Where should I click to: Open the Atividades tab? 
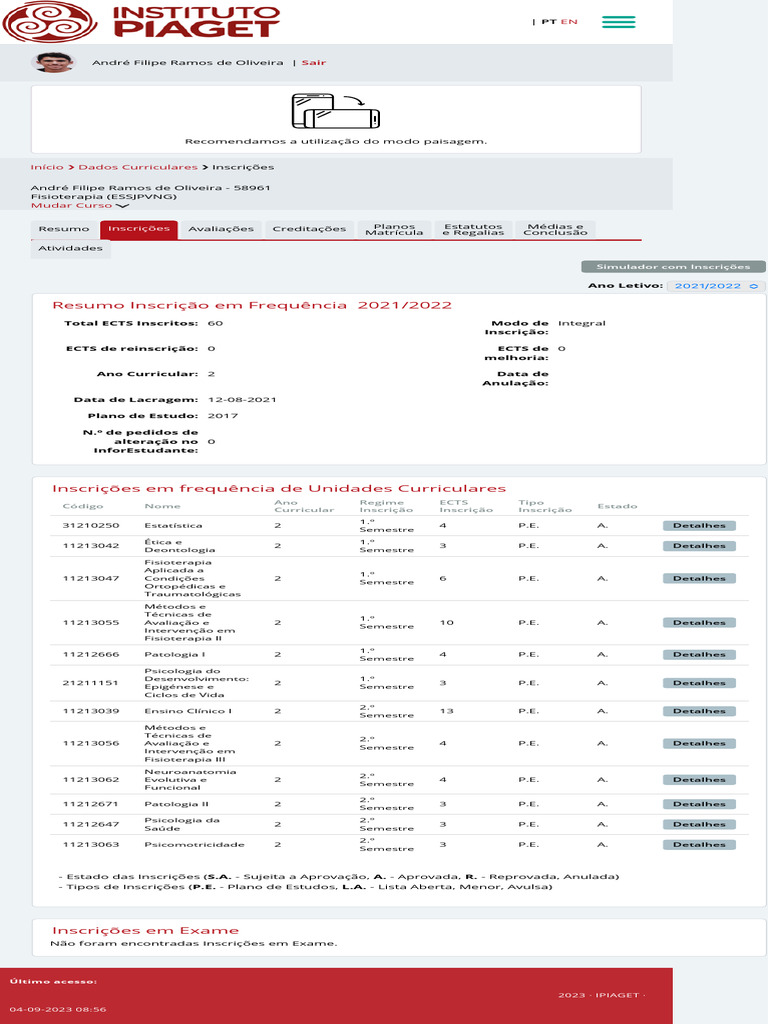[x=70, y=248]
